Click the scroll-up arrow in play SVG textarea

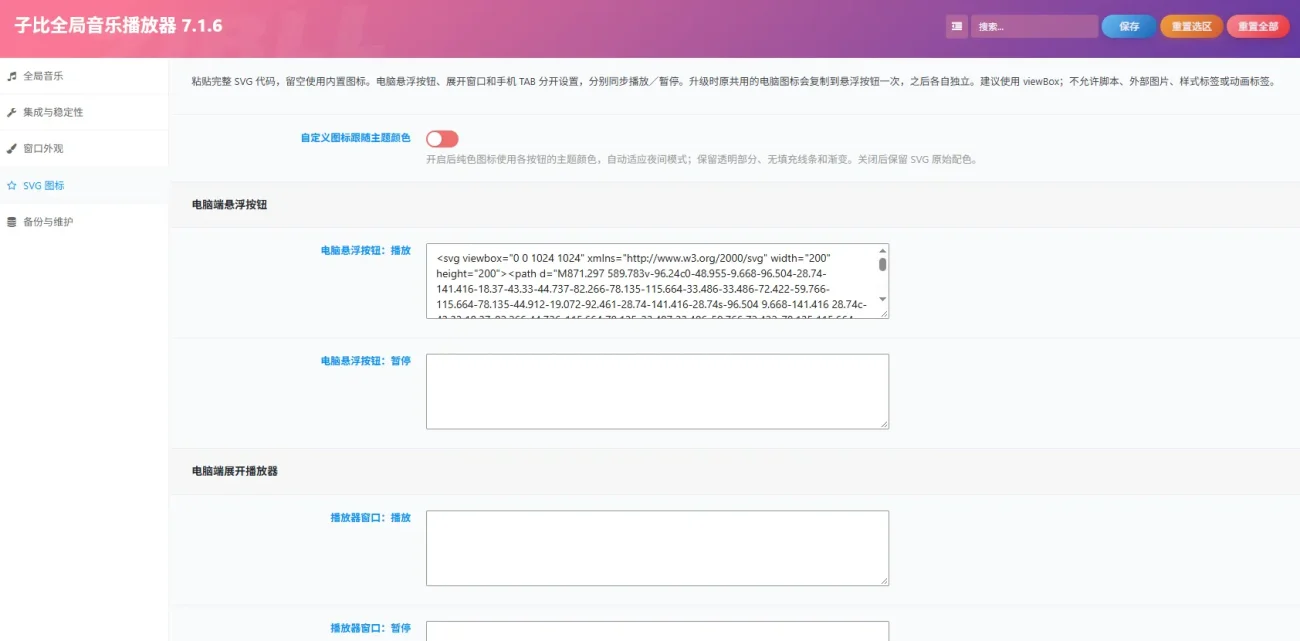pos(882,250)
